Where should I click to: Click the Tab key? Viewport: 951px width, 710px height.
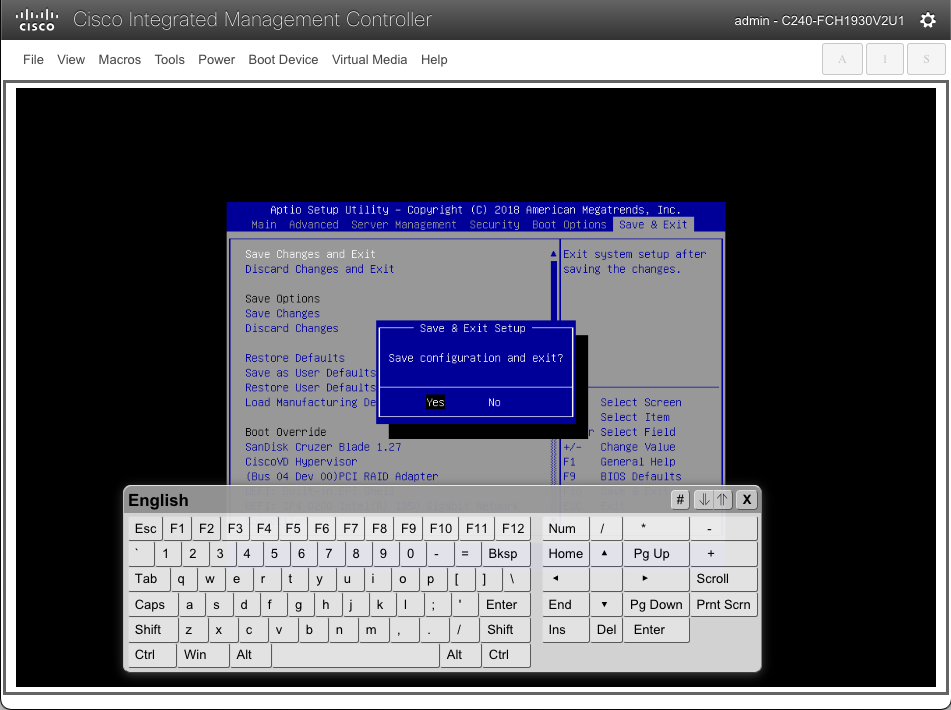(x=149, y=578)
